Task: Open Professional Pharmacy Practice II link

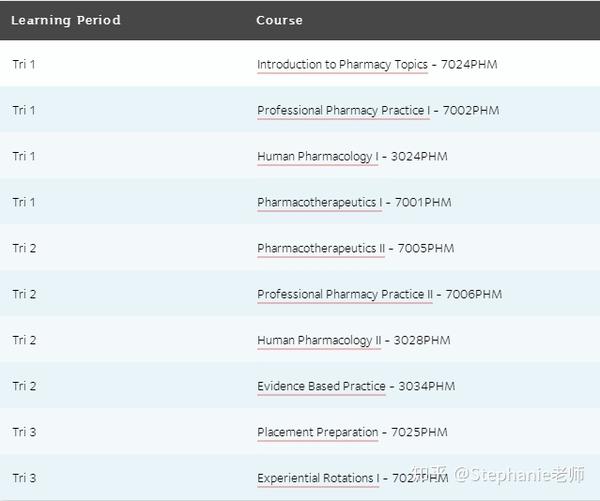Action: (x=345, y=294)
